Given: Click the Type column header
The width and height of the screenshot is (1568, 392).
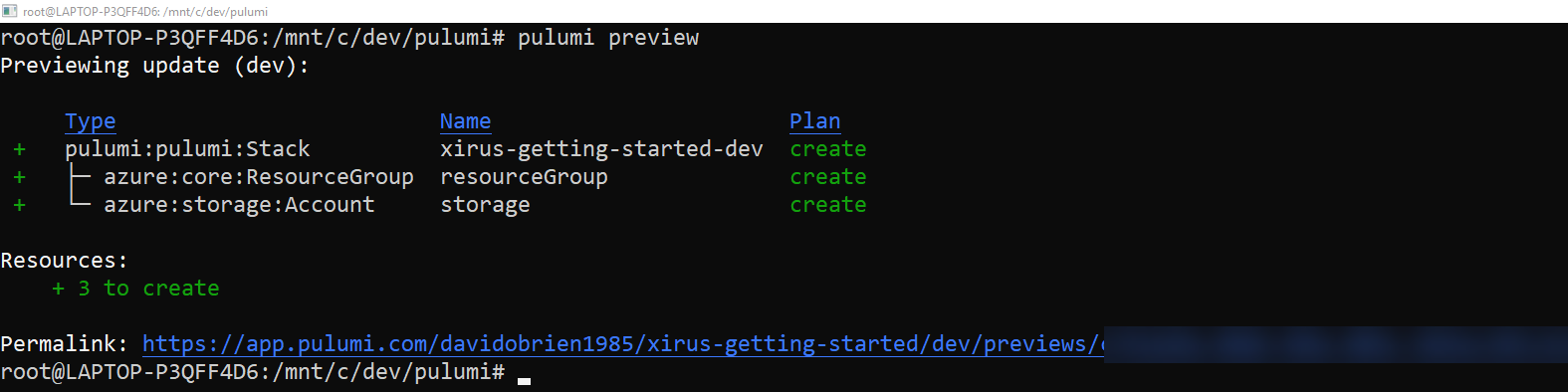Looking at the screenshot, I should (x=91, y=121).
